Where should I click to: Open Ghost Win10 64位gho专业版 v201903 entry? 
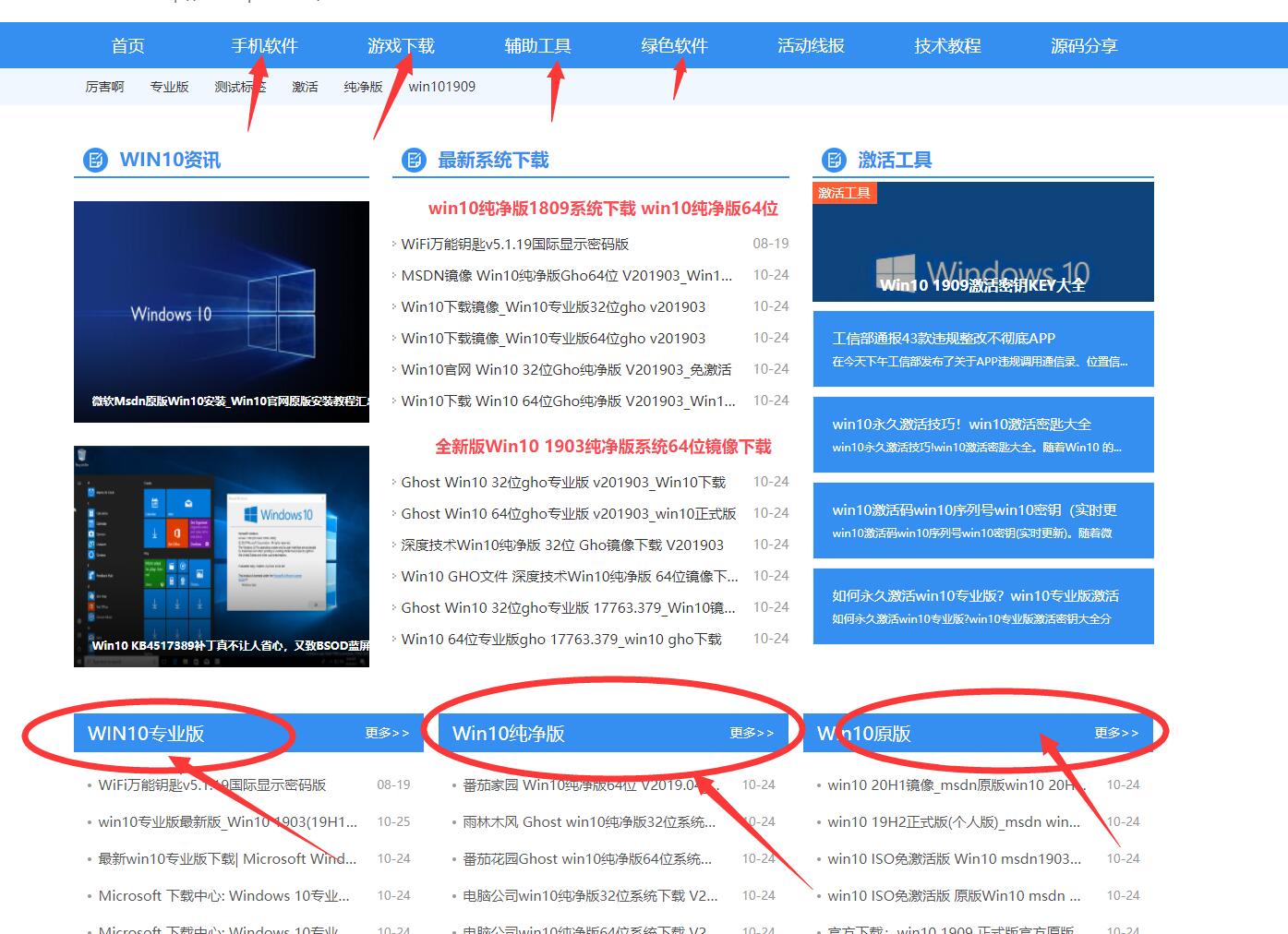(x=569, y=513)
